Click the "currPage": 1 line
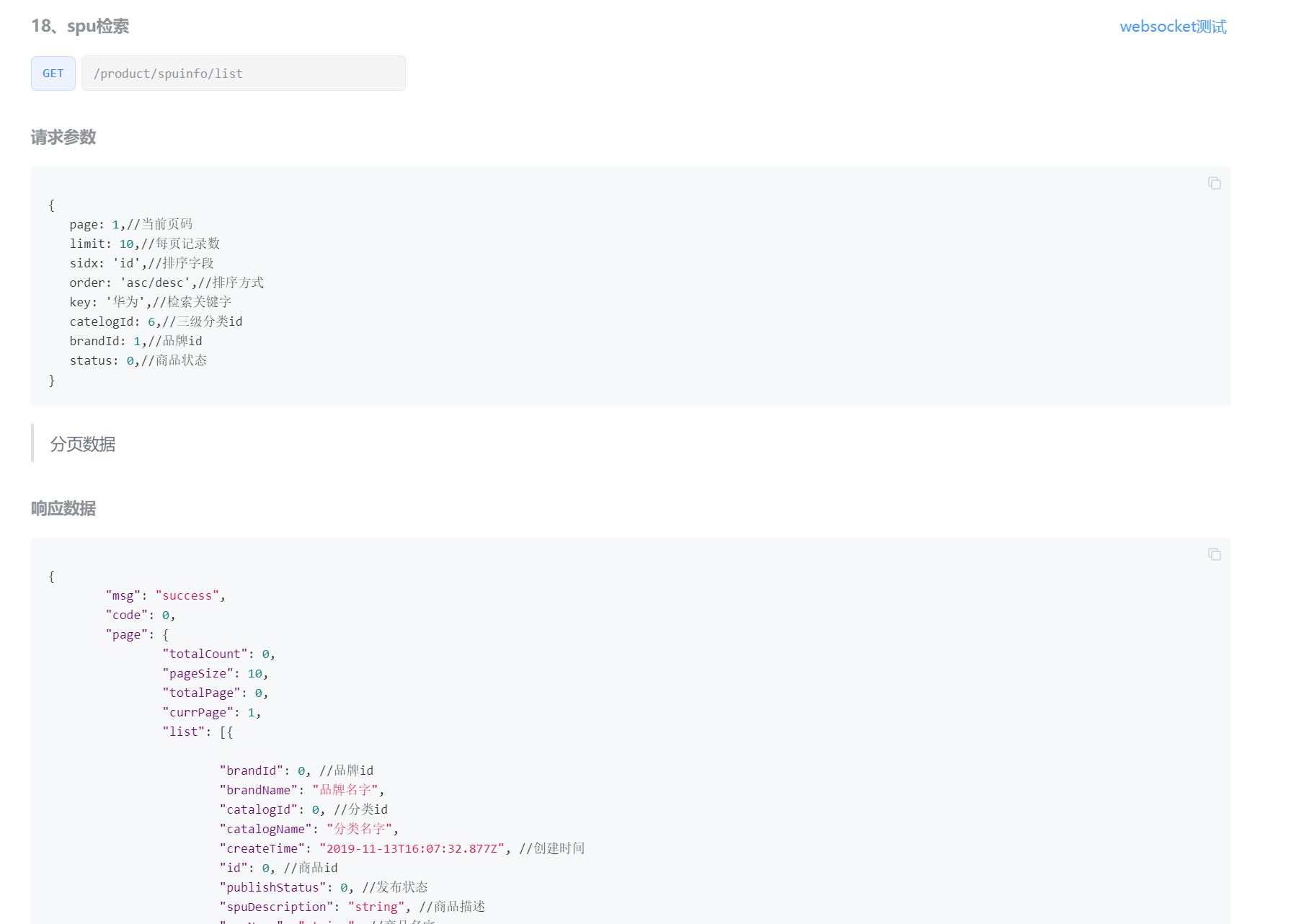Screen dimensions: 1309x924 pos(211,712)
